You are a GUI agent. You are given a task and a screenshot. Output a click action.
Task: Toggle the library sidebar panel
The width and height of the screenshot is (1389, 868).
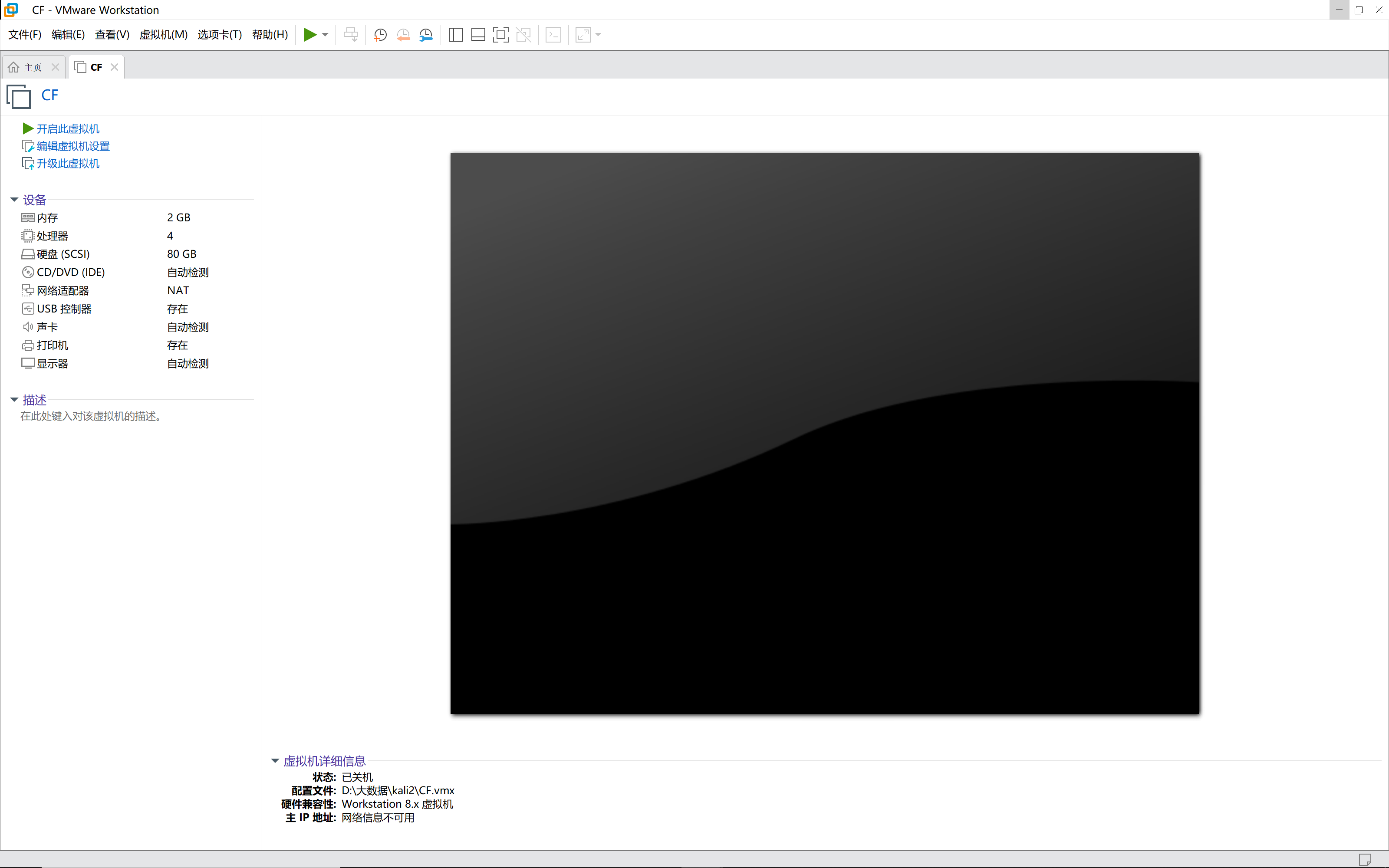455,34
